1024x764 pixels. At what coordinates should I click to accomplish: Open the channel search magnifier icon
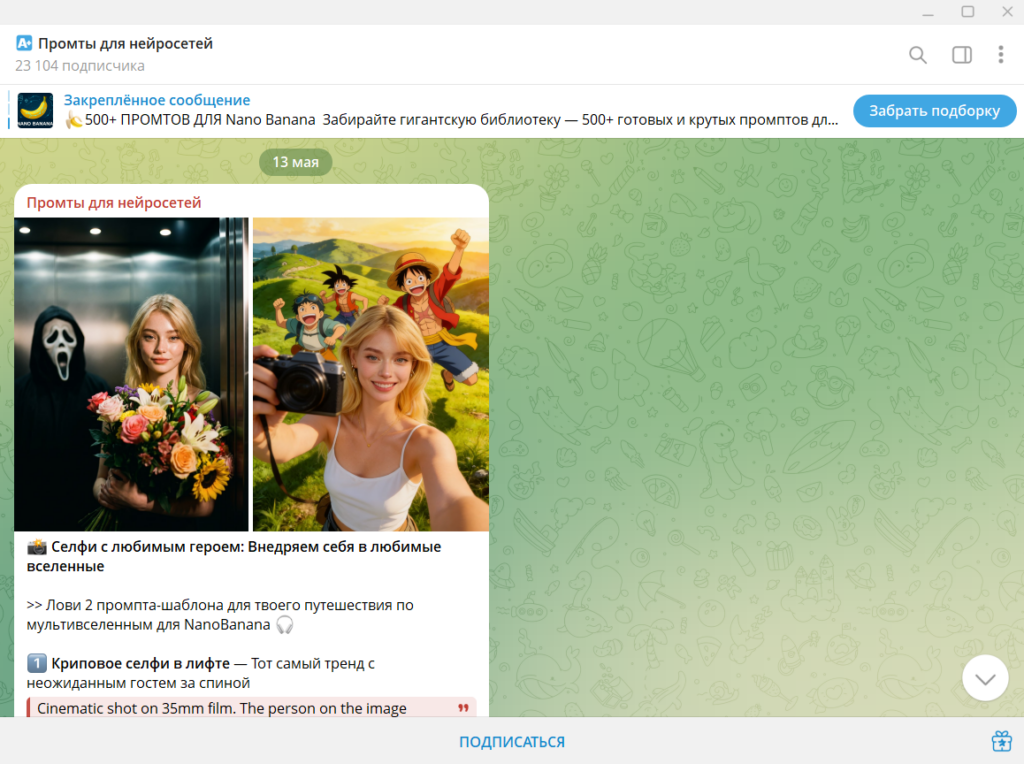point(918,55)
